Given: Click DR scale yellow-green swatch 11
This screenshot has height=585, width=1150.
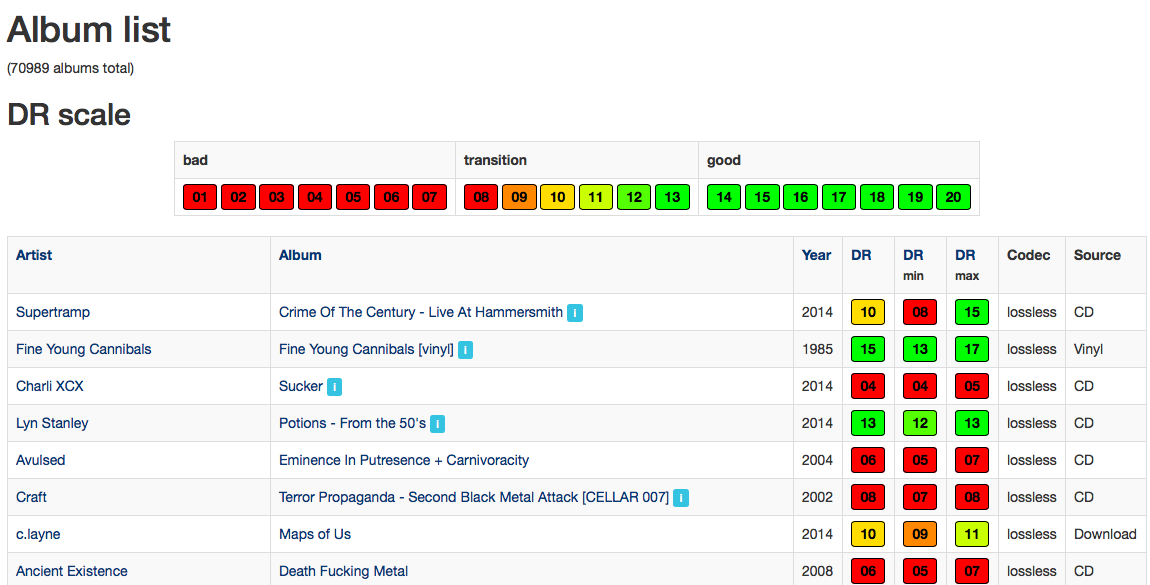Looking at the screenshot, I should coord(596,197).
